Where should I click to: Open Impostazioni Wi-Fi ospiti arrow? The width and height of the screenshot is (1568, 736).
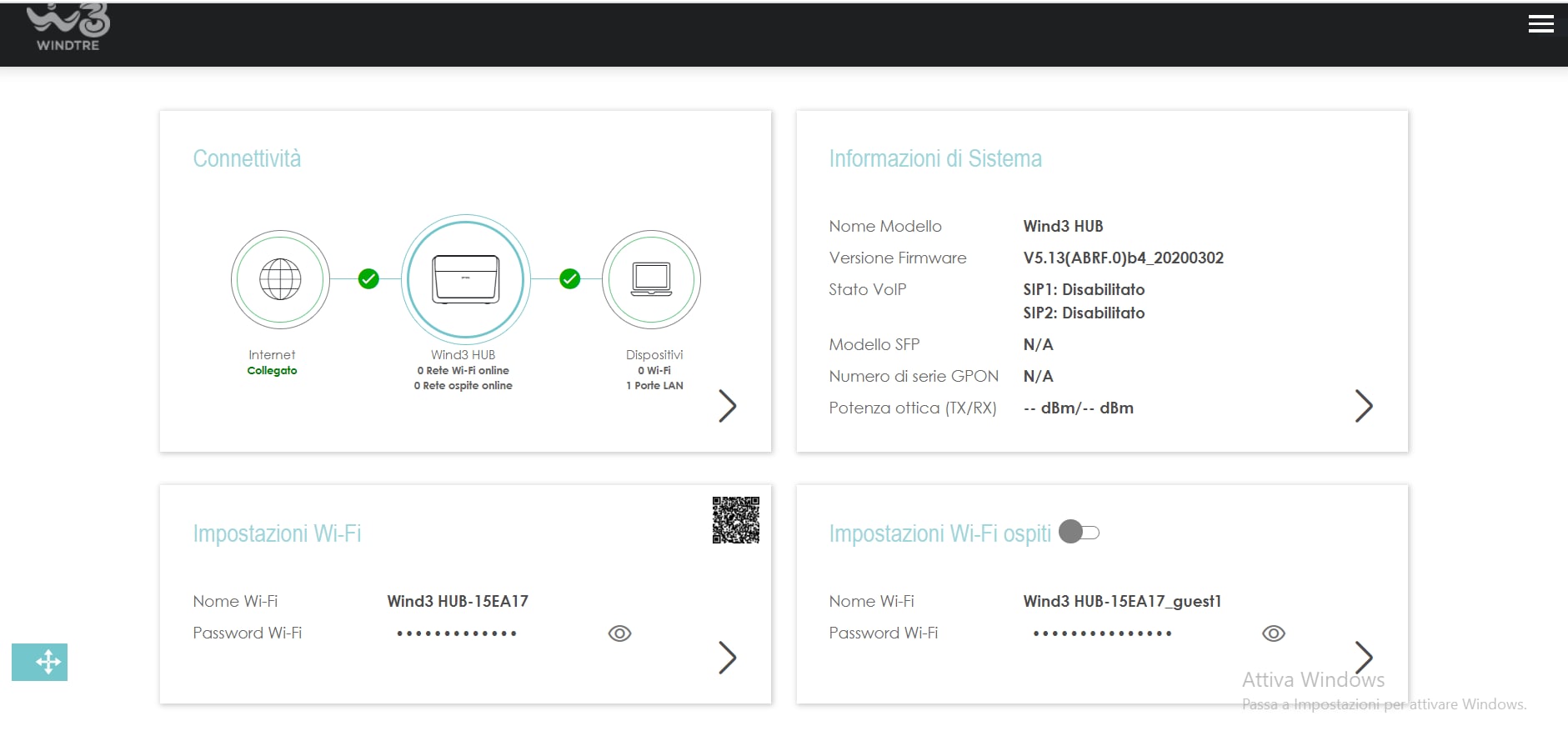[1364, 658]
